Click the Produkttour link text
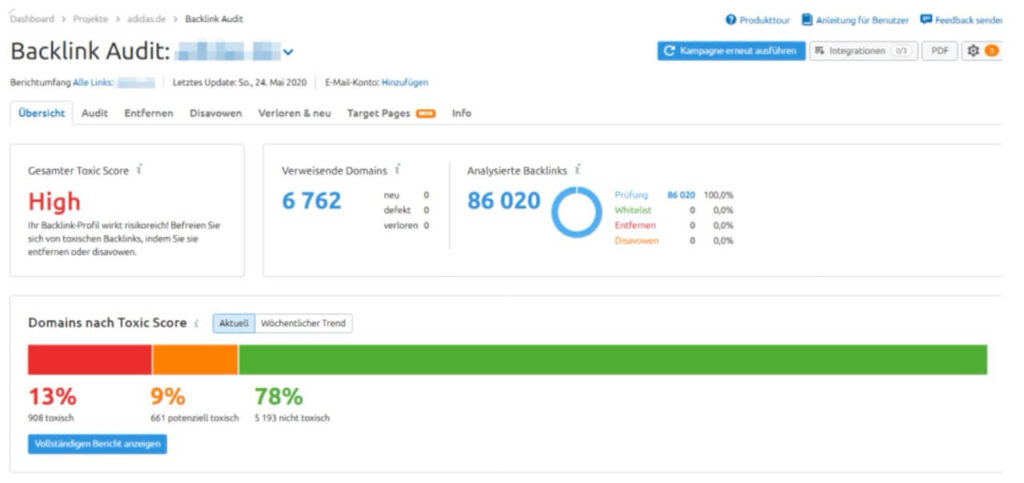The width and height of the screenshot is (1024, 483). tap(765, 20)
